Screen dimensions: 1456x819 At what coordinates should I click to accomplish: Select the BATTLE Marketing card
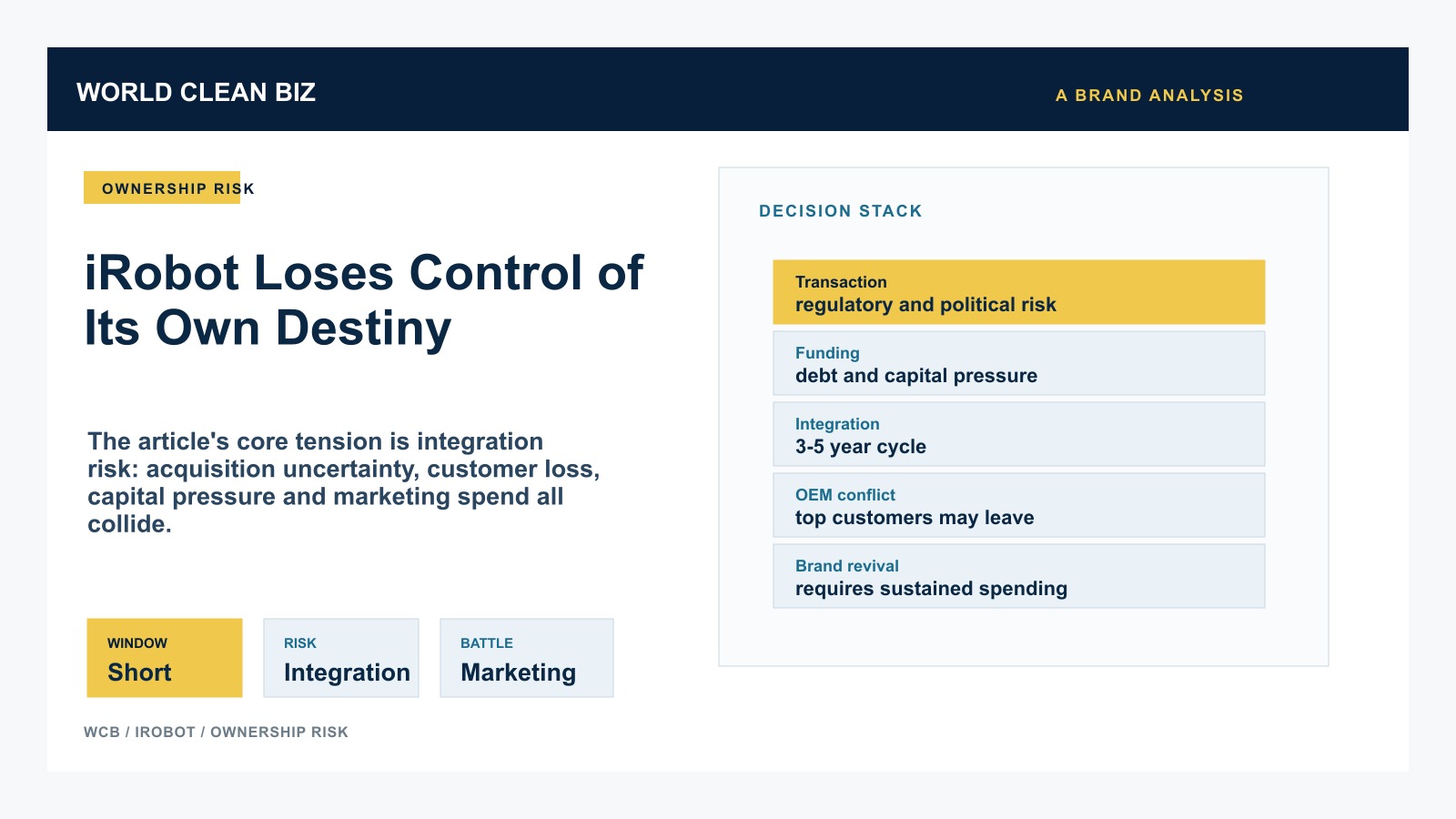[527, 658]
